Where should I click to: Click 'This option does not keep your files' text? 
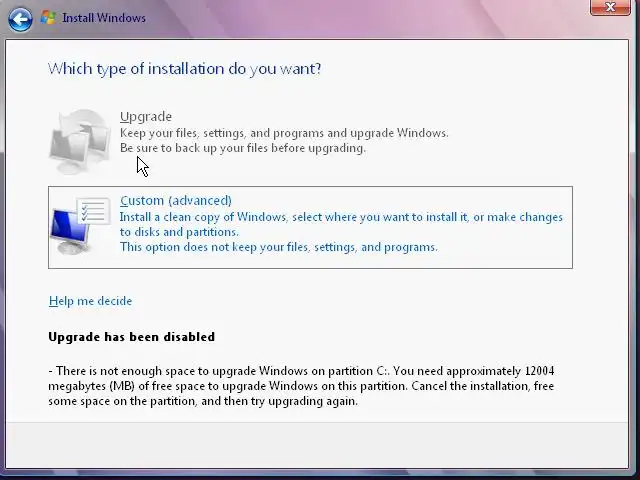(x=279, y=247)
